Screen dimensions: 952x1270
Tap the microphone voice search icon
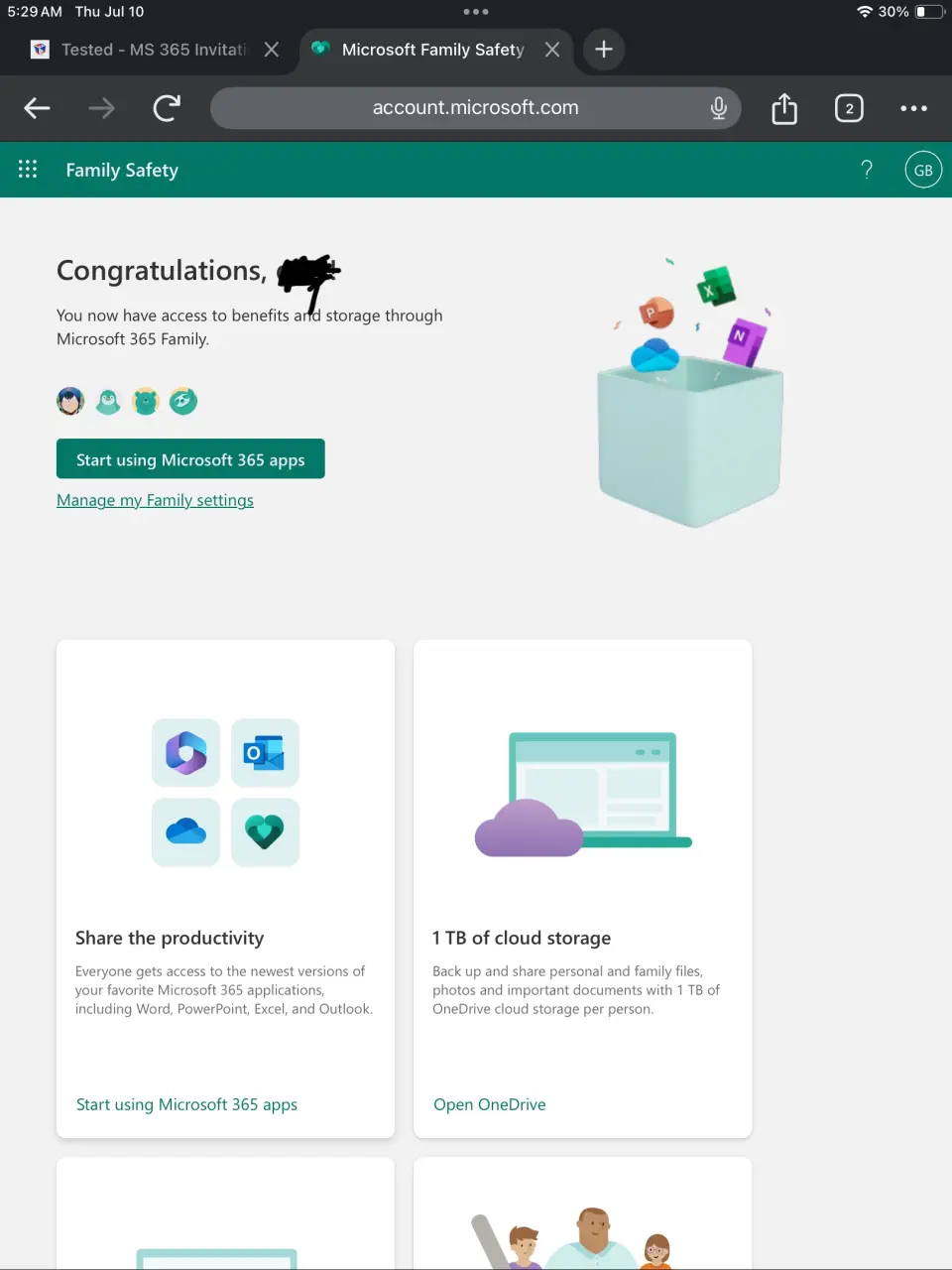[719, 108]
